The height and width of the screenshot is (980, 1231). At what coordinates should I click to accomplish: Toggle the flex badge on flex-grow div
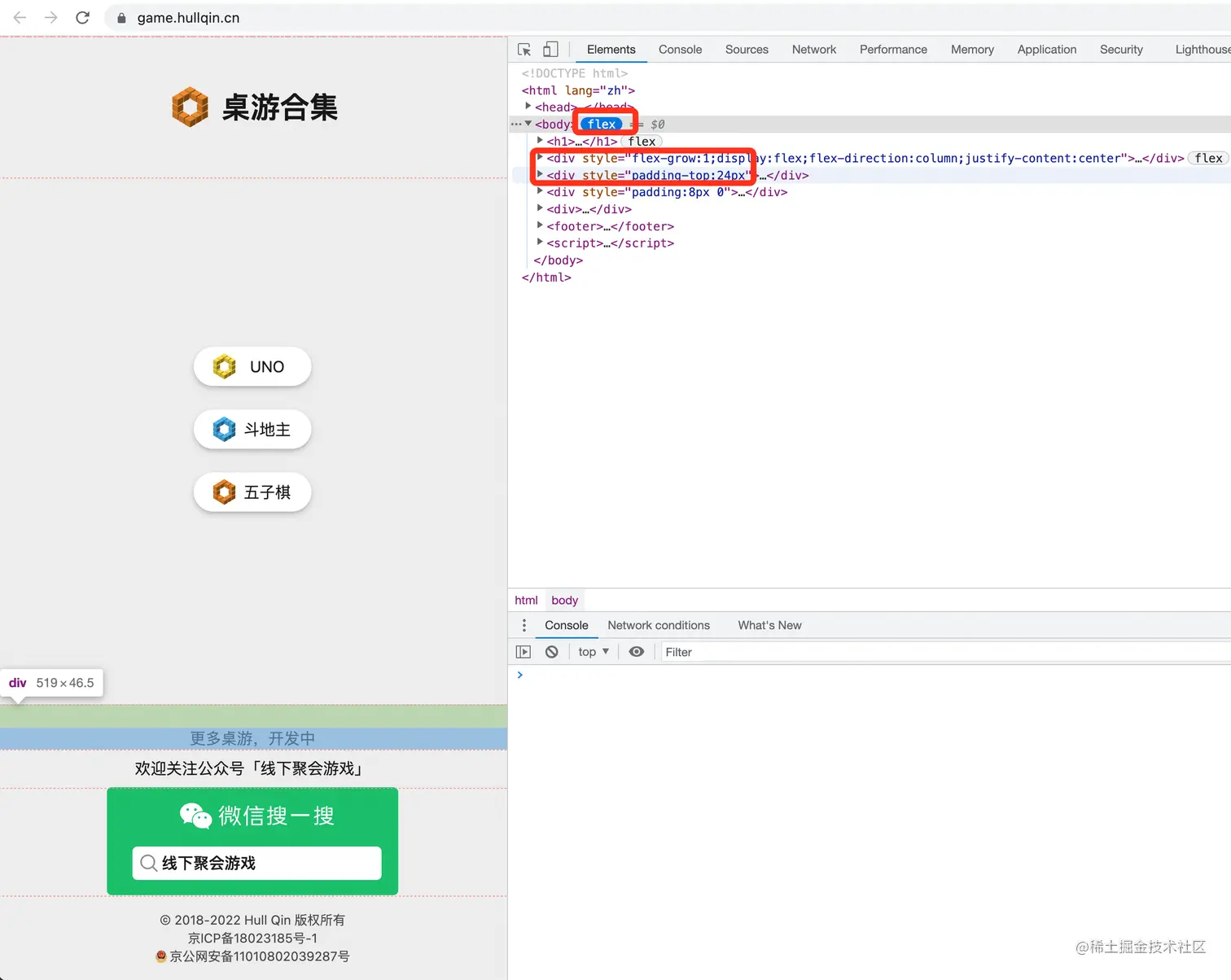(x=1208, y=158)
